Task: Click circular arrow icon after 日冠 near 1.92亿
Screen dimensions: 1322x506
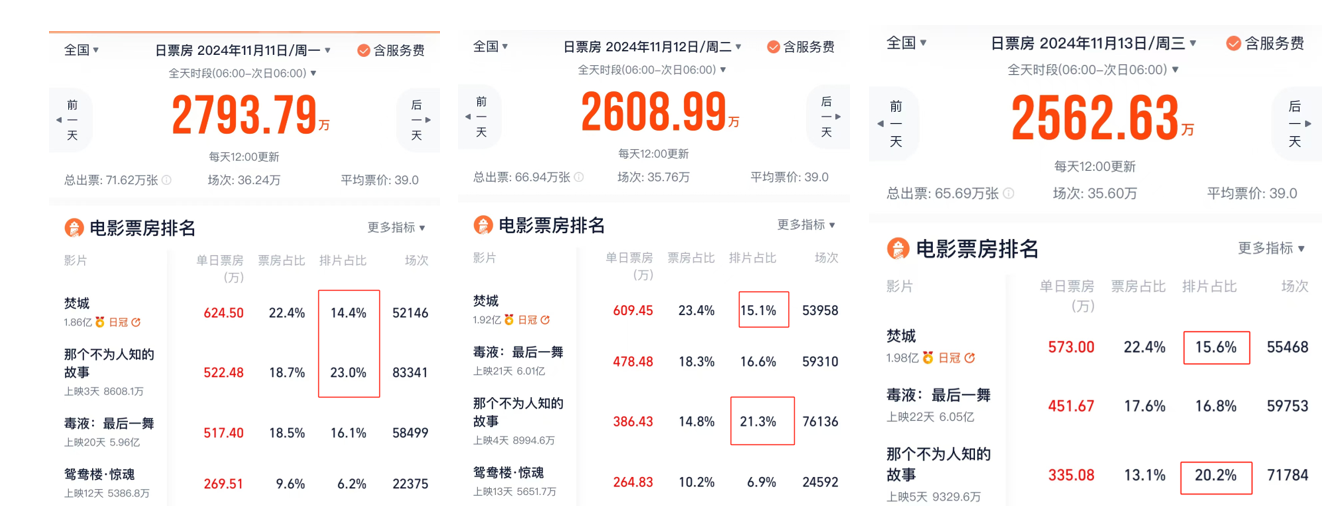Action: coord(545,320)
